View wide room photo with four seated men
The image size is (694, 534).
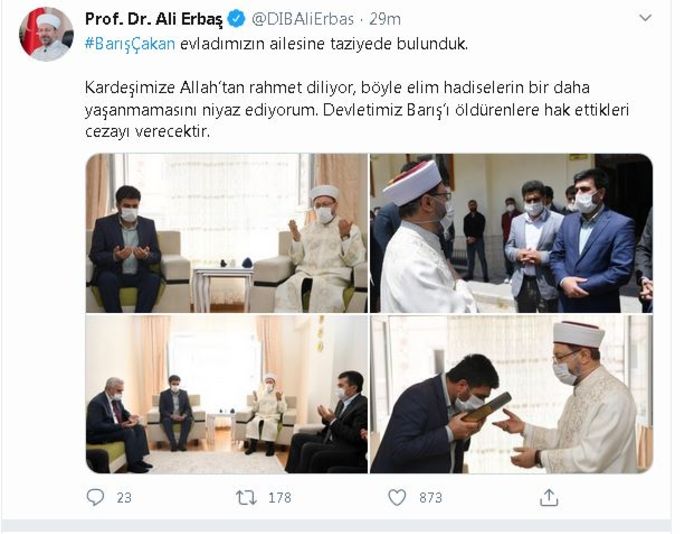point(227,394)
